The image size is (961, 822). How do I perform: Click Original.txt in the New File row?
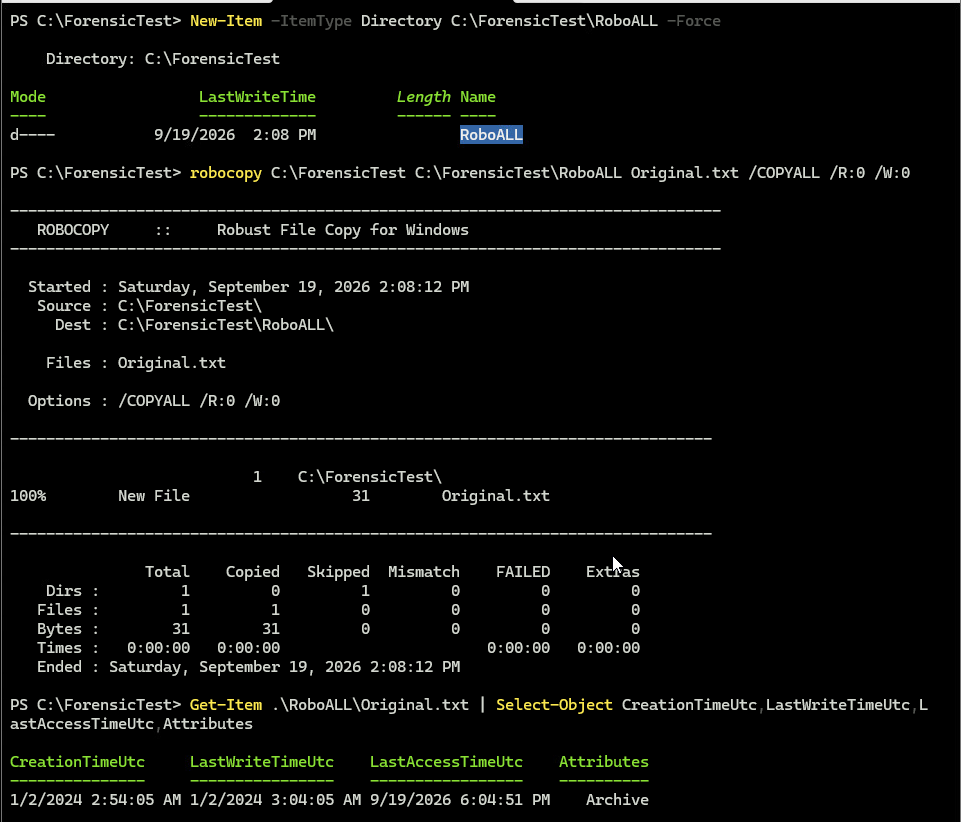click(496, 496)
